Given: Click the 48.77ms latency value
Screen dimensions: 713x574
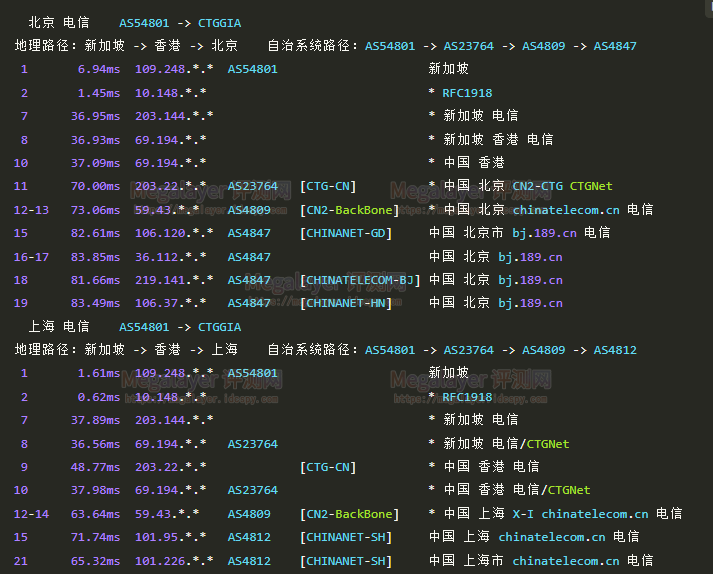Looking at the screenshot, I should tap(95, 467).
